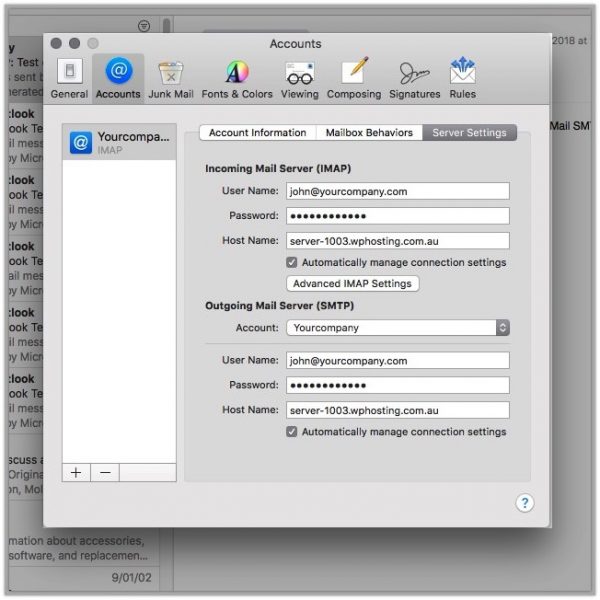Open the General preferences pane
The image size is (600, 600).
(70, 78)
